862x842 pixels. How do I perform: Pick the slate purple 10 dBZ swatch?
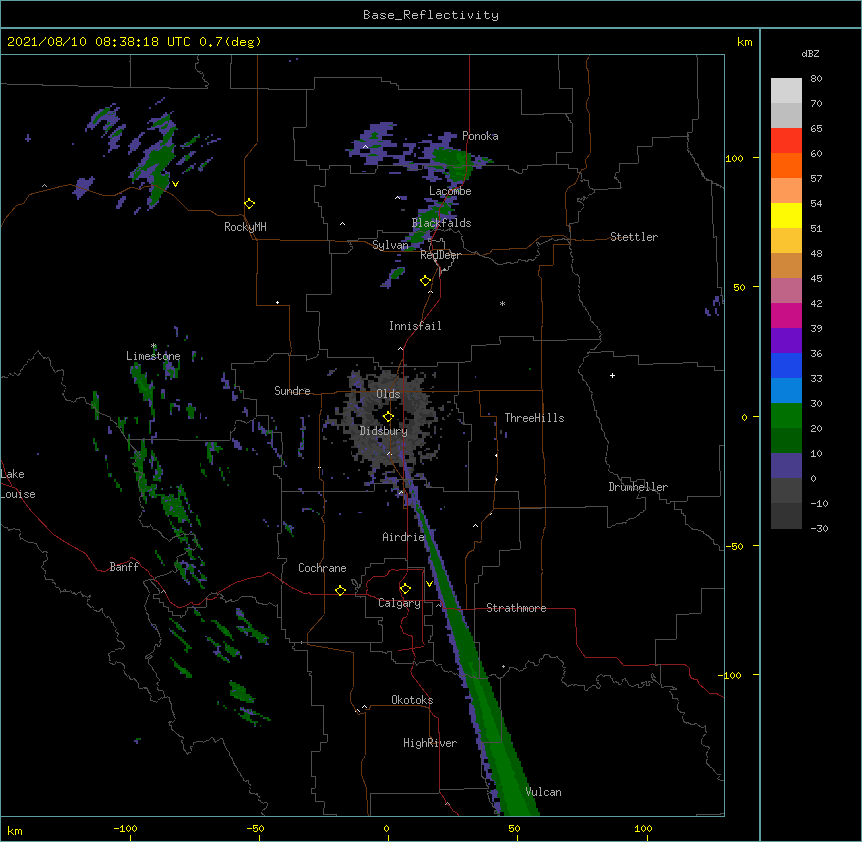(x=786, y=466)
